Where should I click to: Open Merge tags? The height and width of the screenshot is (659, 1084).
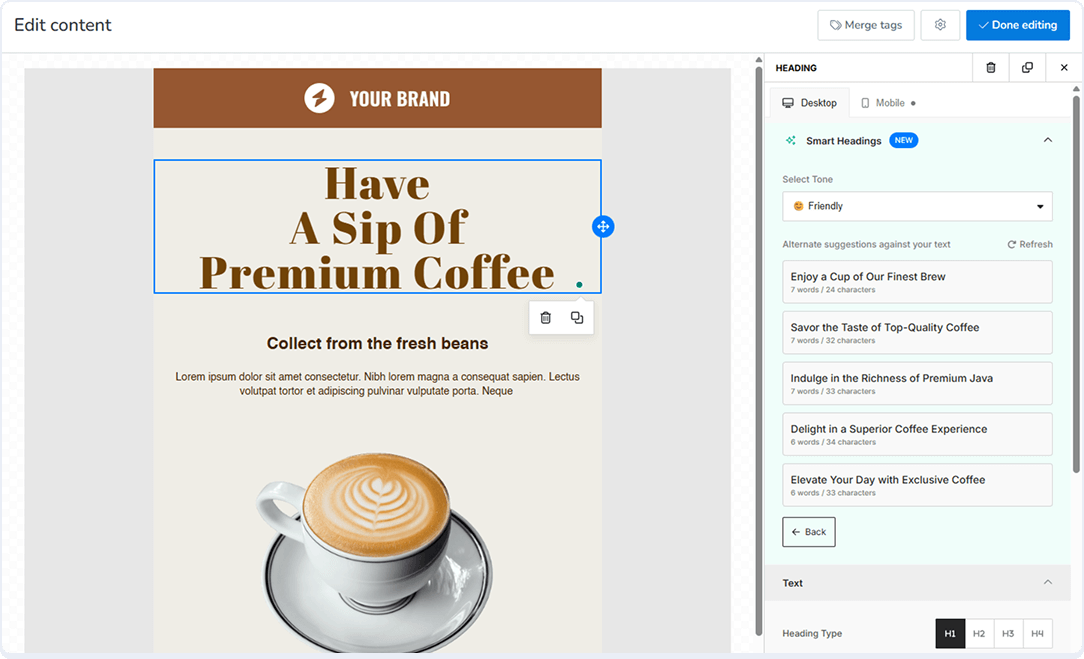coord(866,25)
